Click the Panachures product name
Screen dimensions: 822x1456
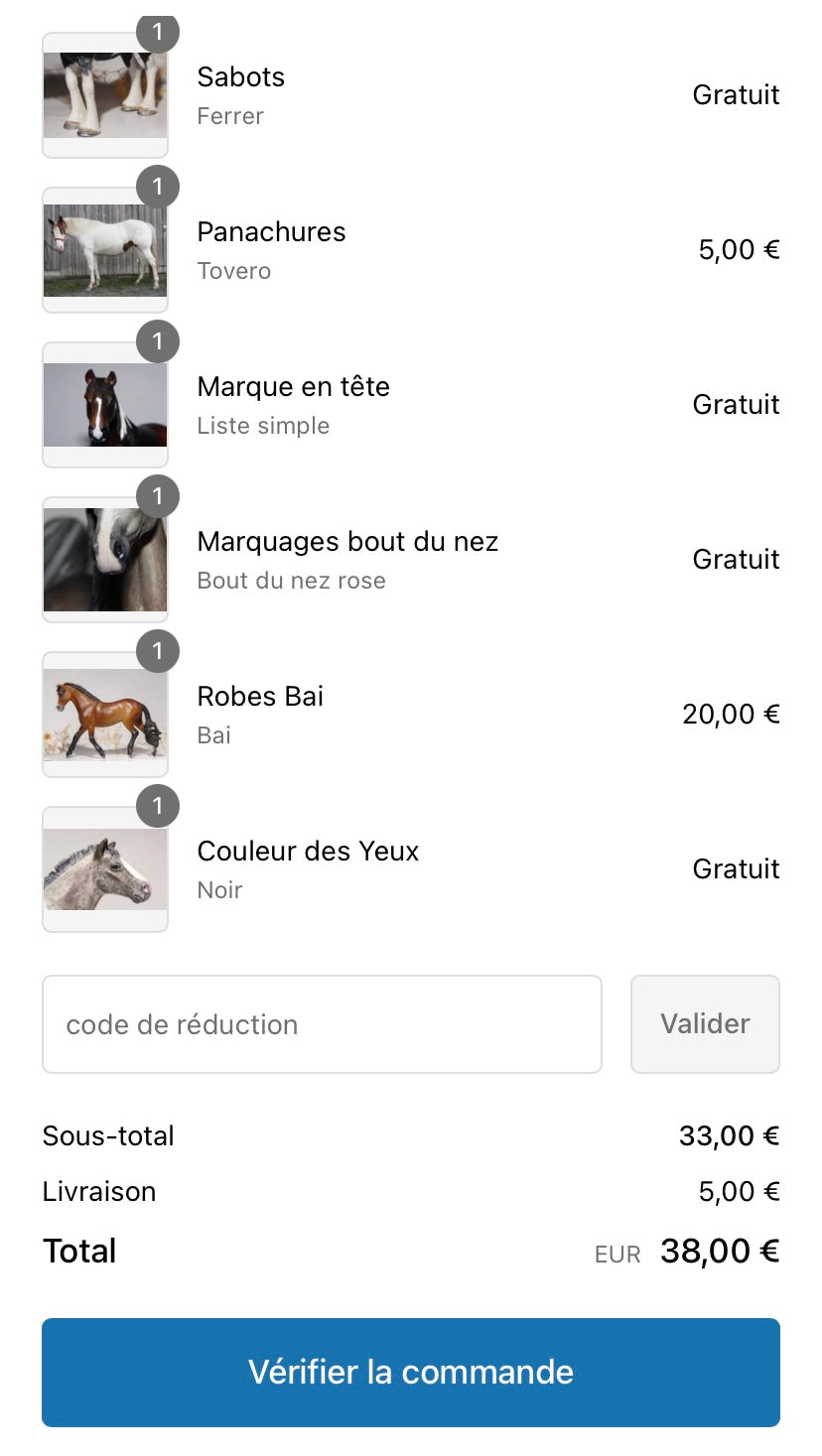pyautogui.click(x=271, y=232)
